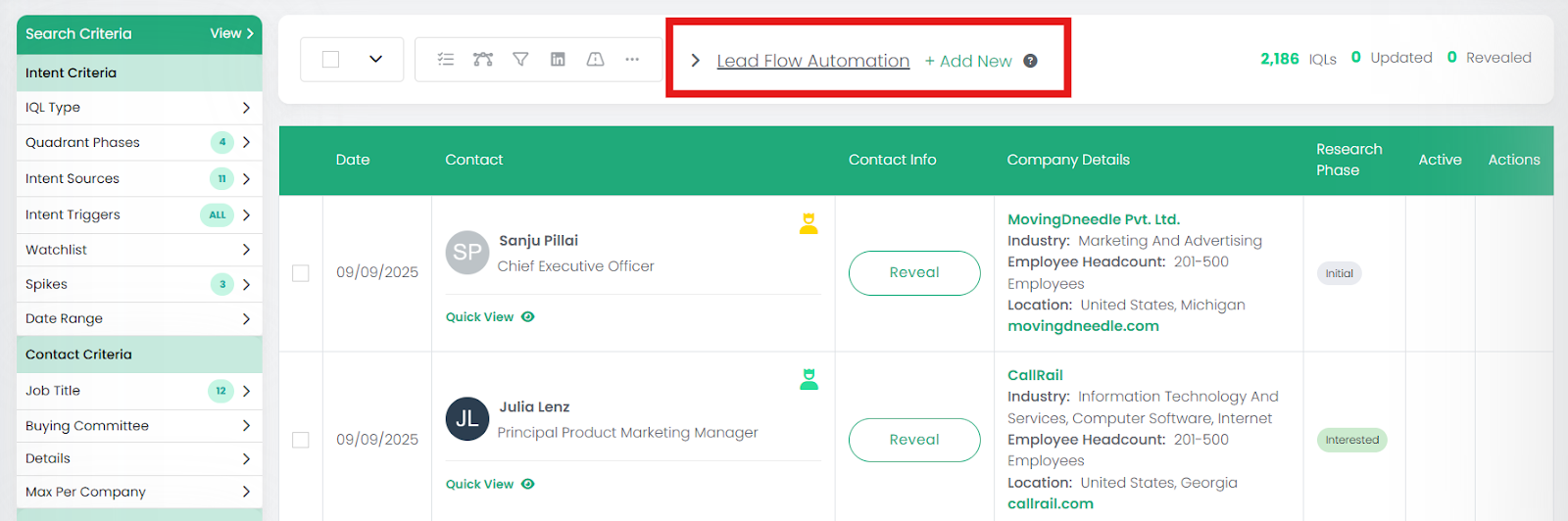This screenshot has height=521, width=1568.
Task: Check the row checkbox for Sanju Pillai
Action: tap(301, 273)
